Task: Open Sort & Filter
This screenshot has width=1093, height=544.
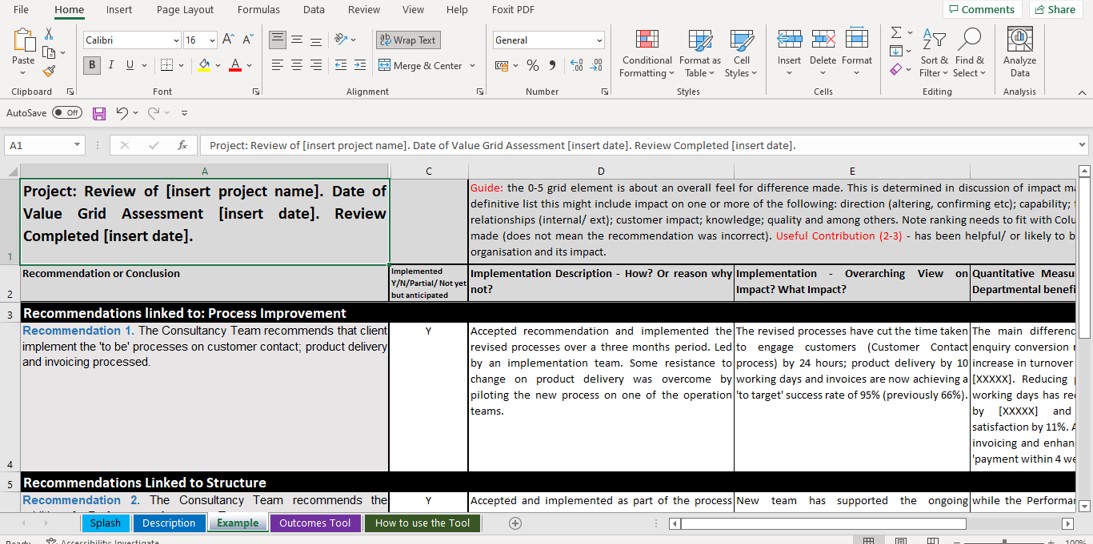Action: [x=934, y=54]
